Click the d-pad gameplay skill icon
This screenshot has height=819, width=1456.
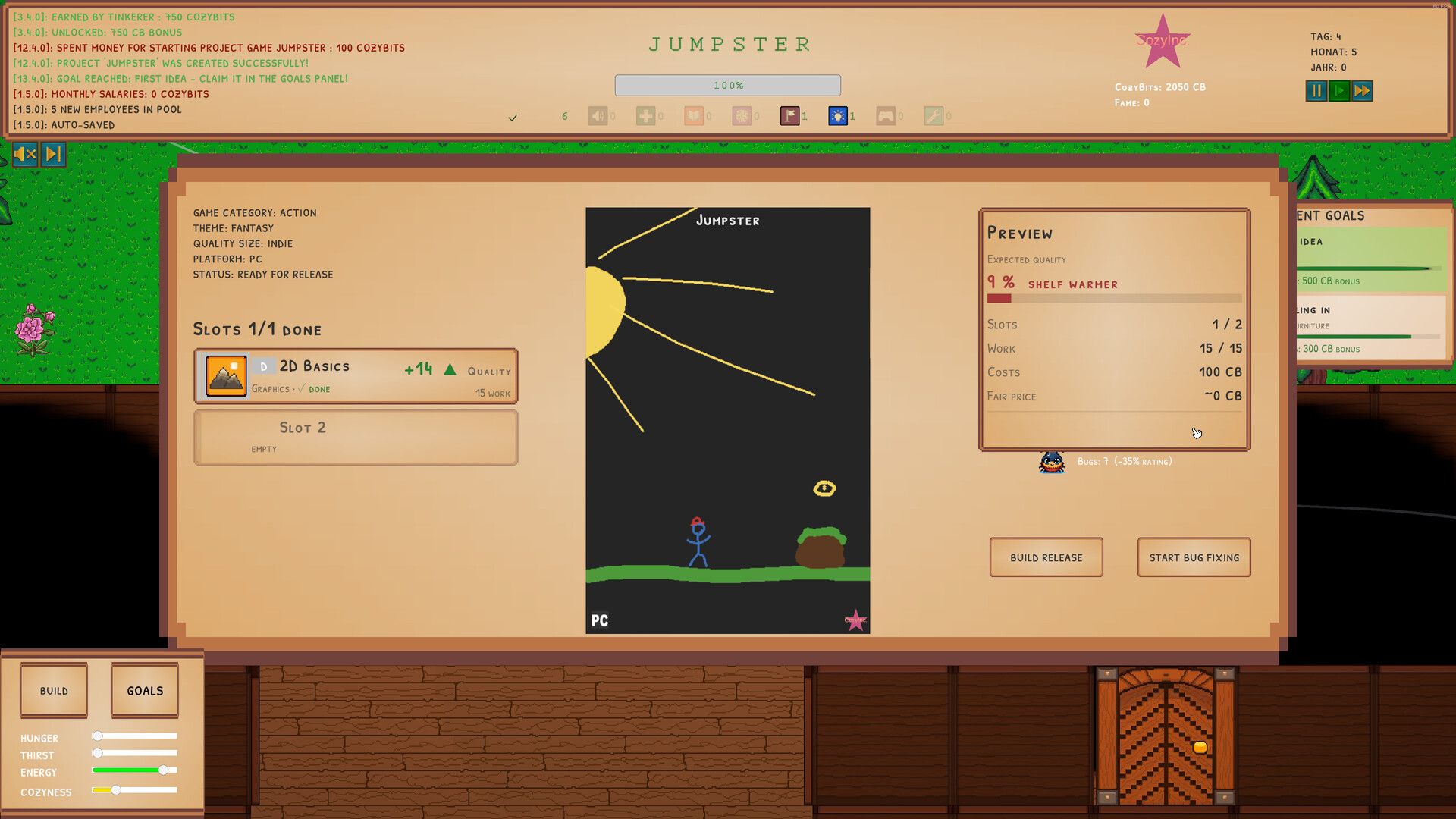click(645, 116)
